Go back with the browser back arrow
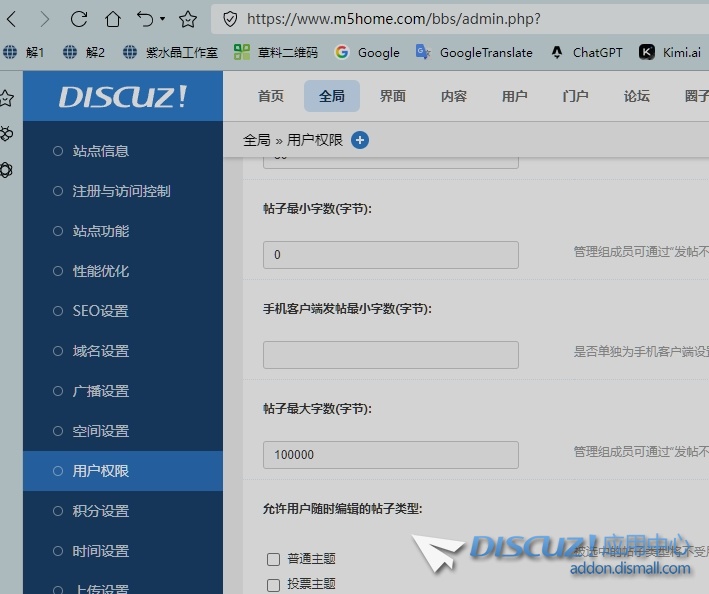The image size is (709, 594). click(12, 19)
